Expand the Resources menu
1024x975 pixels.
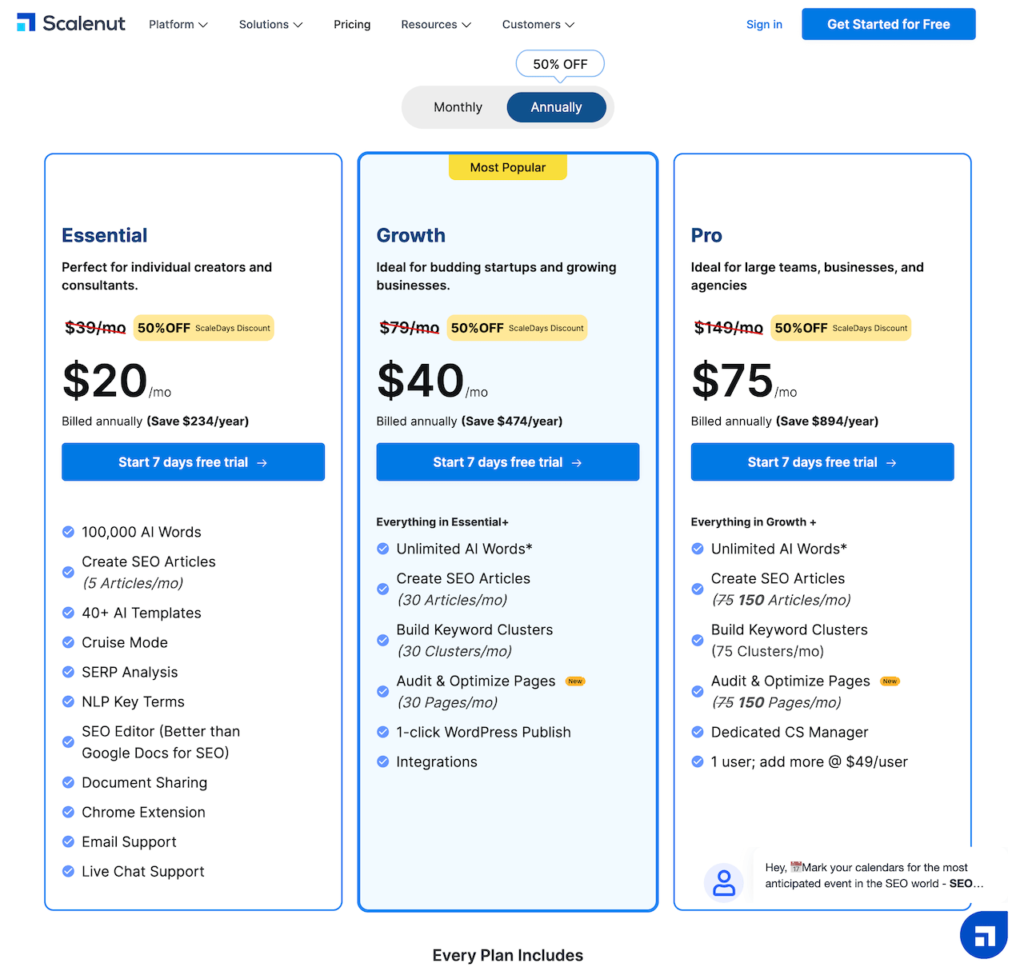coord(436,24)
